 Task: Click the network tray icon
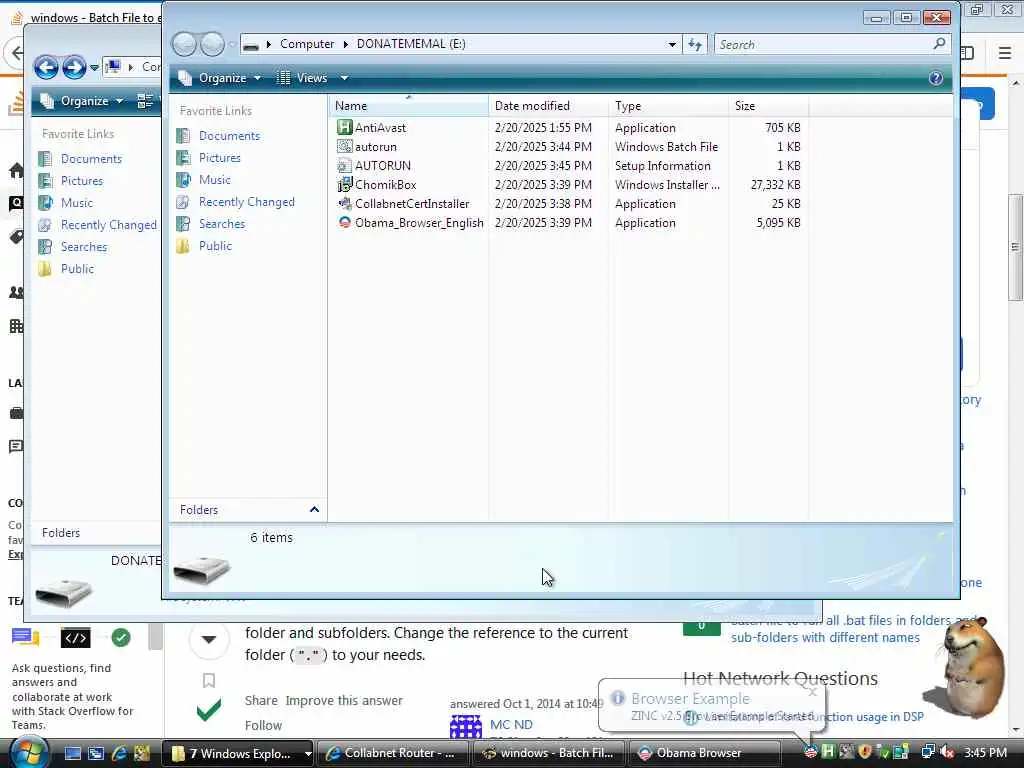(927, 752)
